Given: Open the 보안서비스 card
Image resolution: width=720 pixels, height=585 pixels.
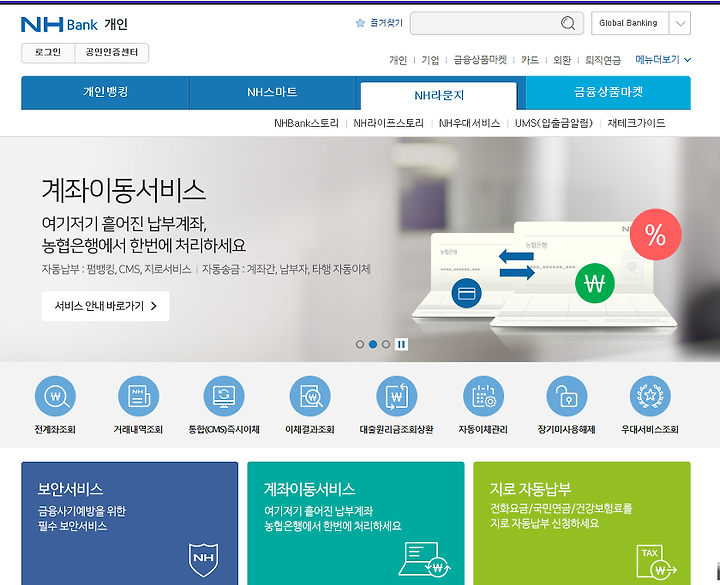Looking at the screenshot, I should pos(129,523).
